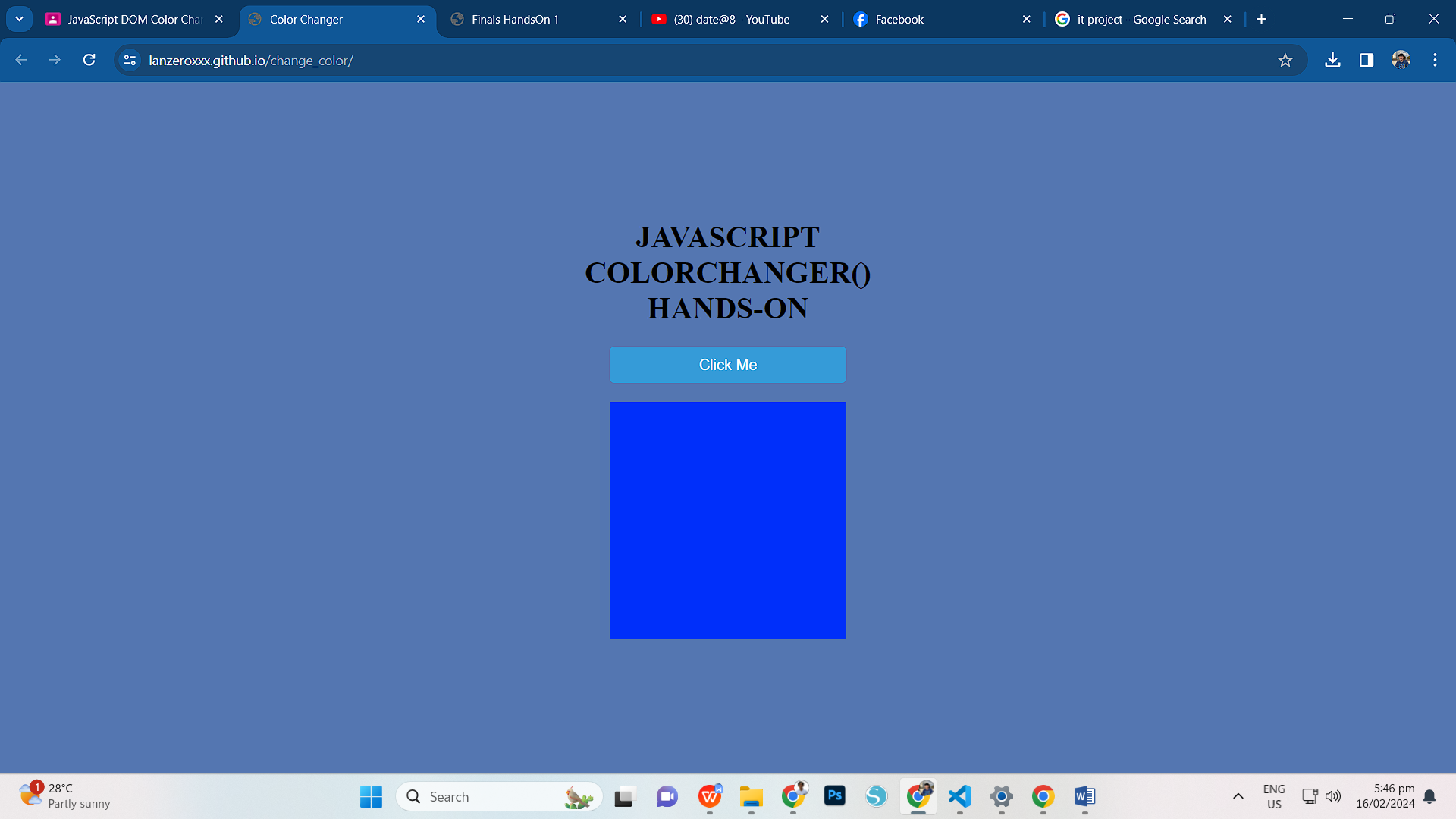Click the blue color box
This screenshot has height=819, width=1456.
pyautogui.click(x=727, y=520)
